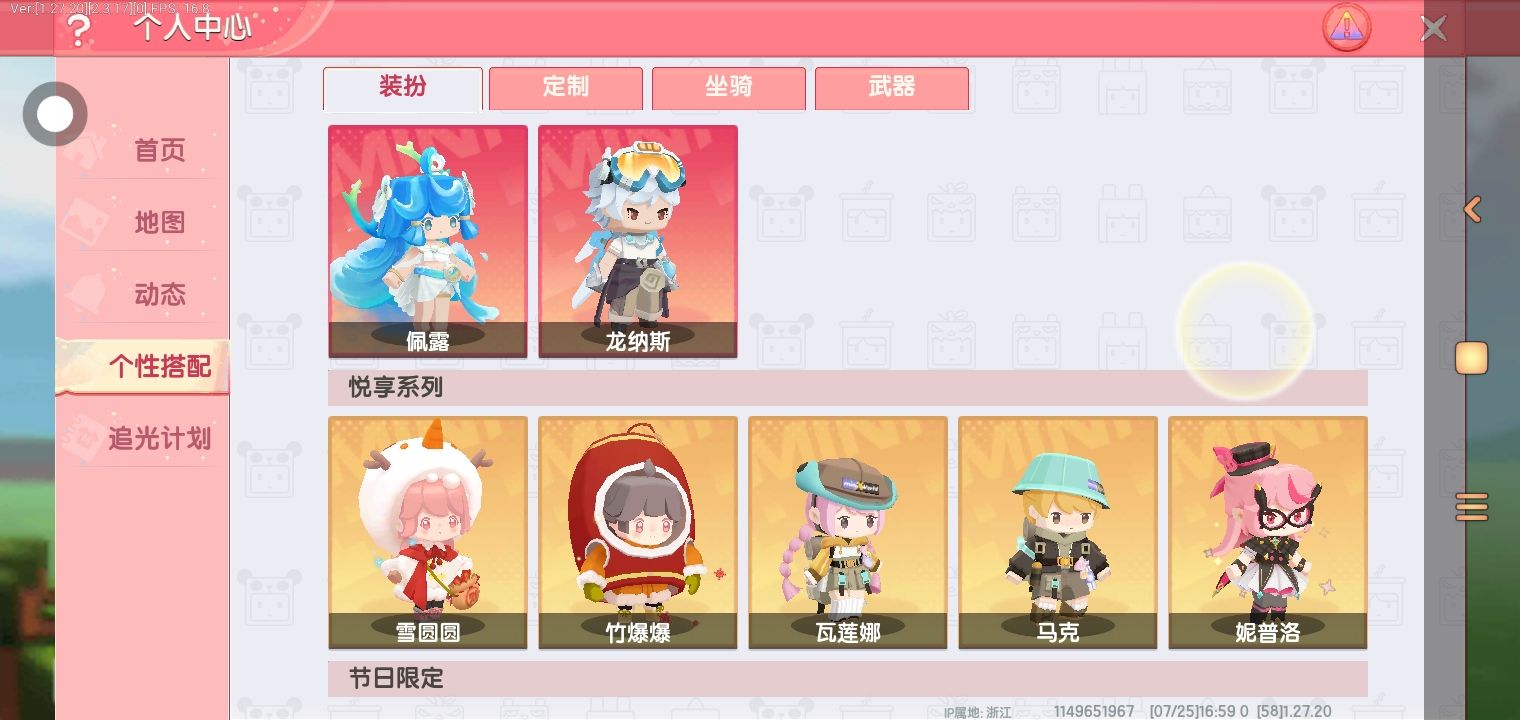Screen dimensions: 1520x720
Task: Open the 武器 tab
Action: tap(892, 88)
